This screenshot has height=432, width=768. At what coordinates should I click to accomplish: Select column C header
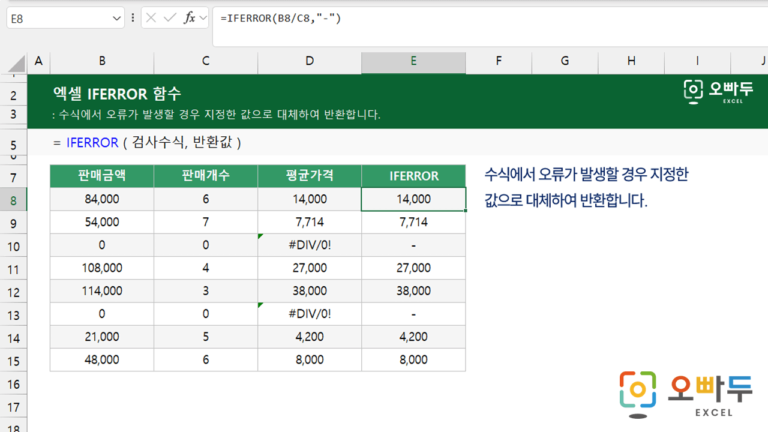206,61
